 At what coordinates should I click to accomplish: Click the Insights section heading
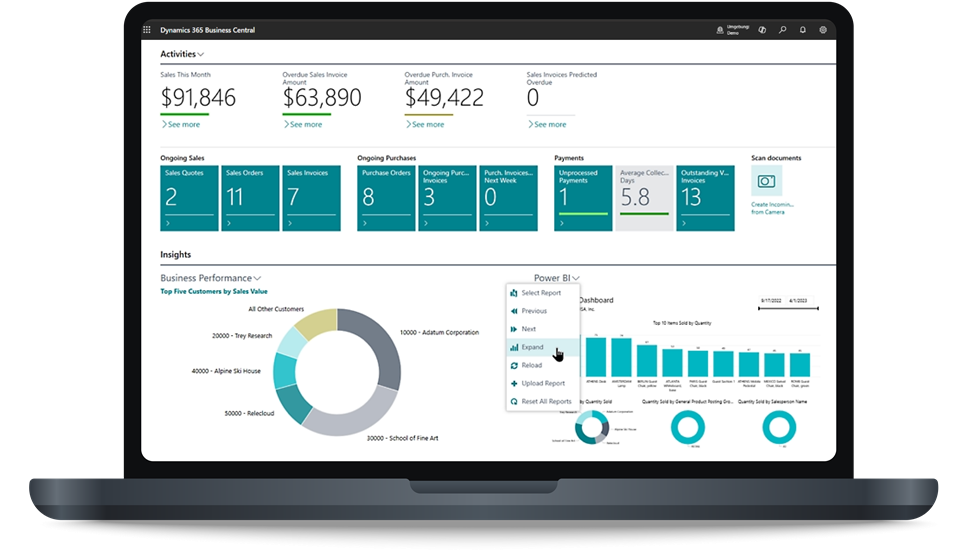coord(176,255)
